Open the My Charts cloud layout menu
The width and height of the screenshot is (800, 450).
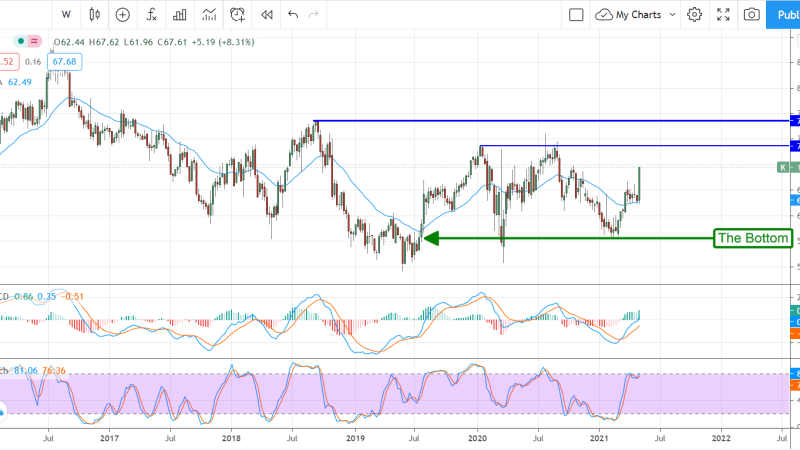pos(630,15)
